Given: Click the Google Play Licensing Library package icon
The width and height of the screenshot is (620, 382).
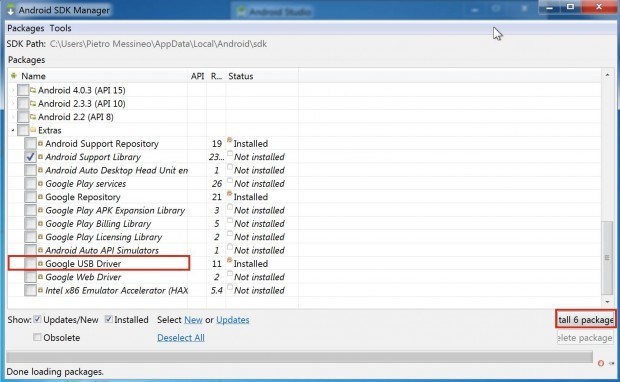Looking at the screenshot, I should [x=40, y=237].
